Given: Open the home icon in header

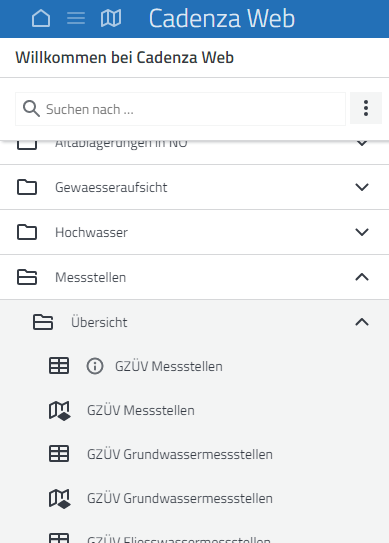Looking at the screenshot, I should pos(41,18).
